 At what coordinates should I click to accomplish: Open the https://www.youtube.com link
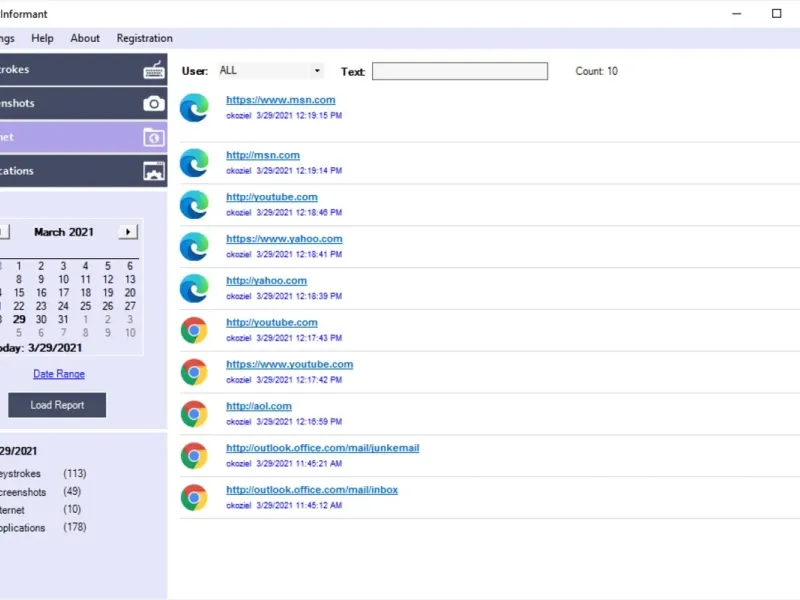click(x=289, y=364)
